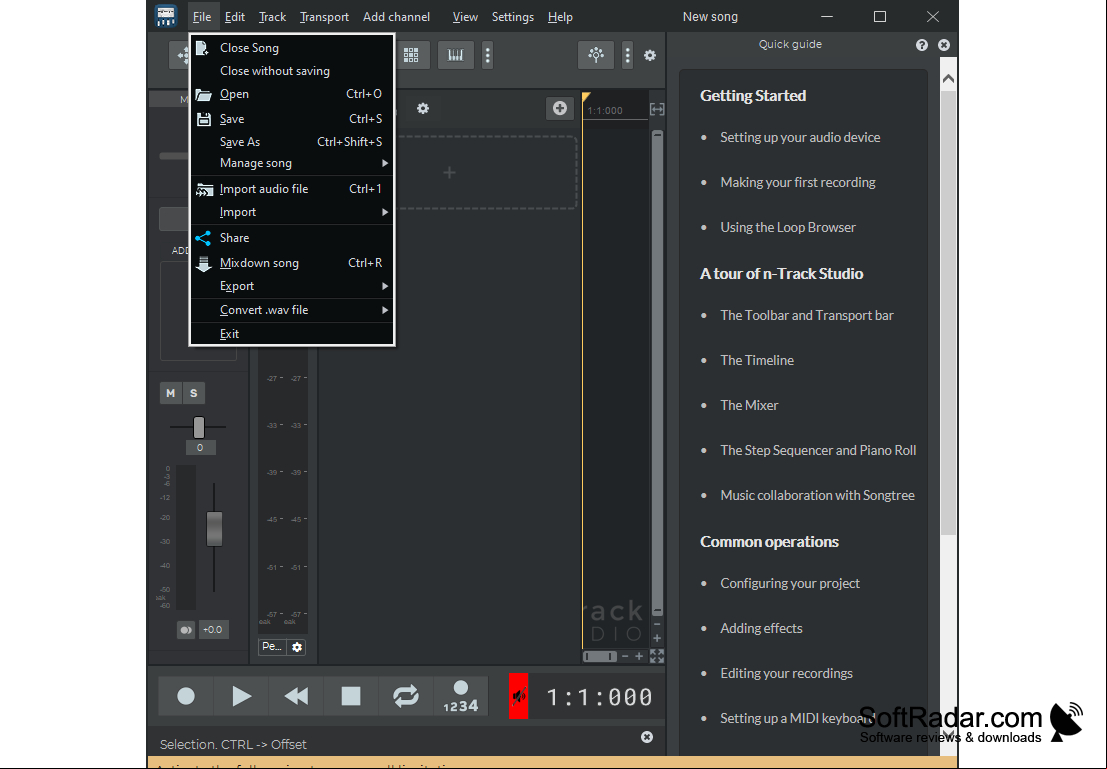Mute the channel with M button

coord(171,393)
